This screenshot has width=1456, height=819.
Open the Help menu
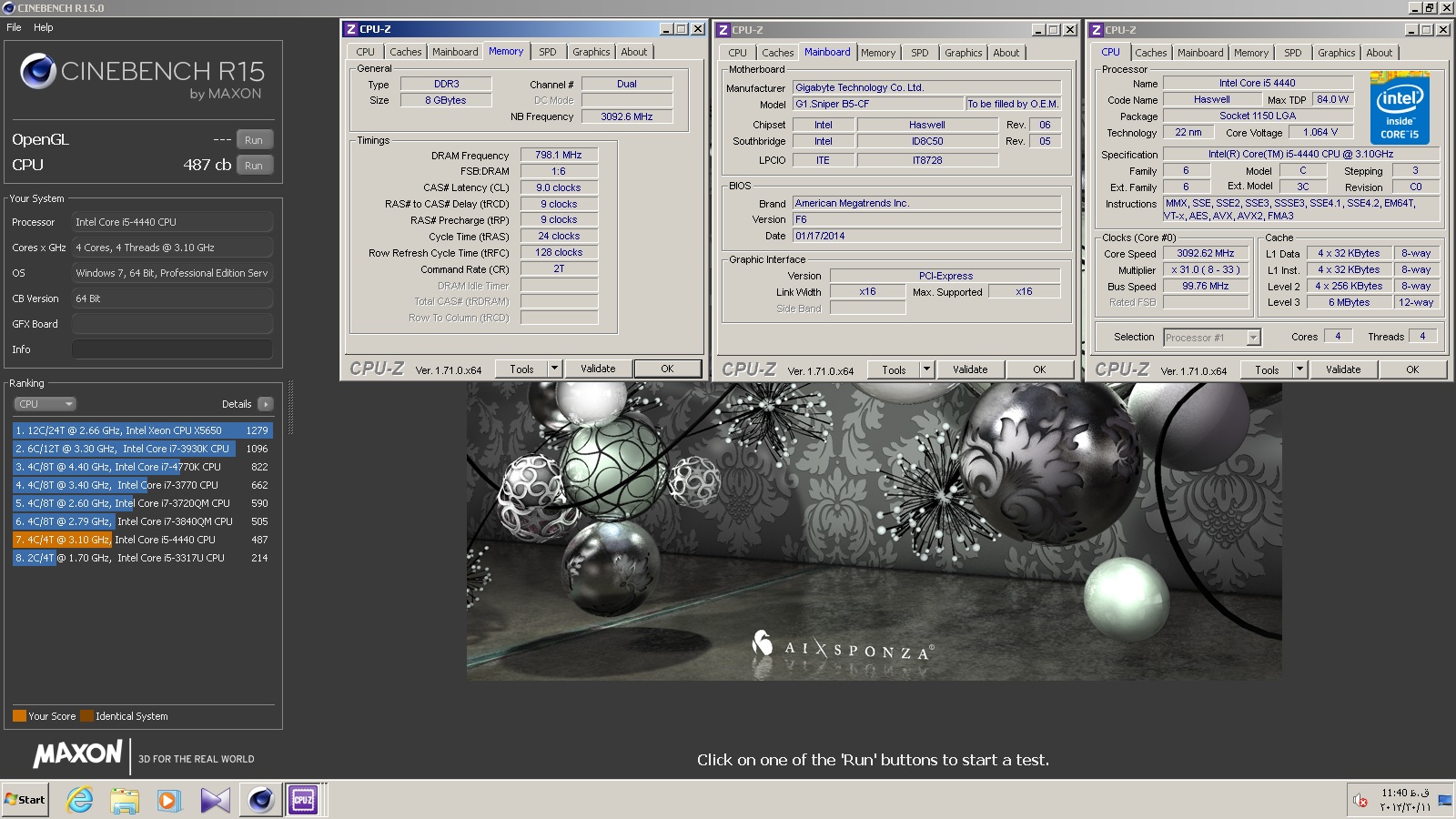44,27
